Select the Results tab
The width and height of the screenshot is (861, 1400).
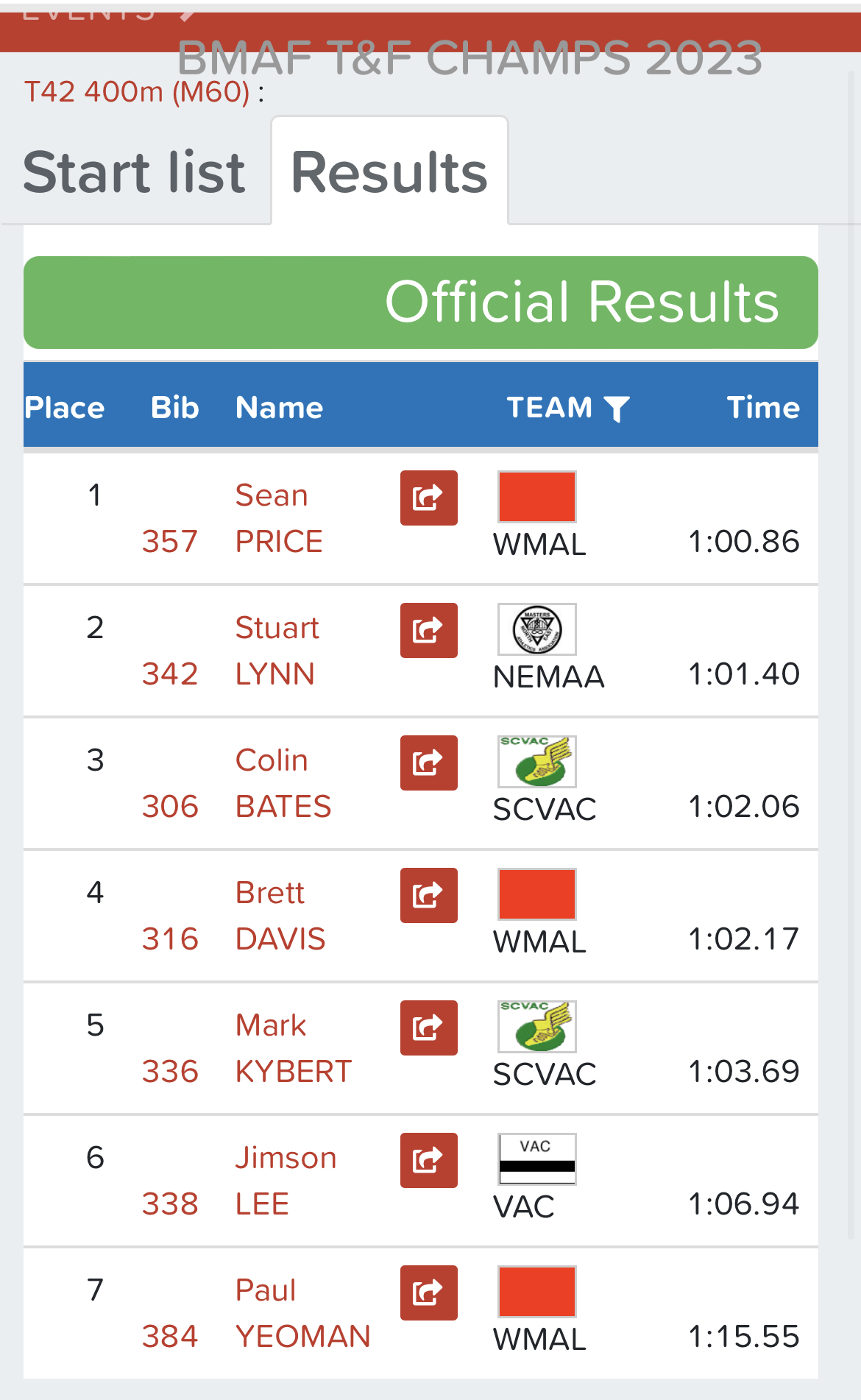(x=389, y=172)
